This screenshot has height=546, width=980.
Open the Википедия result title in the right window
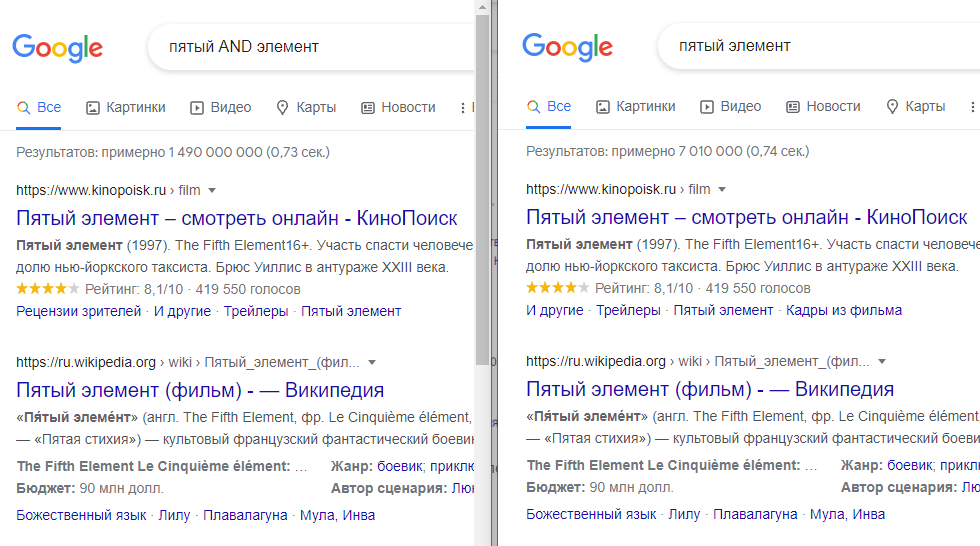click(710, 389)
